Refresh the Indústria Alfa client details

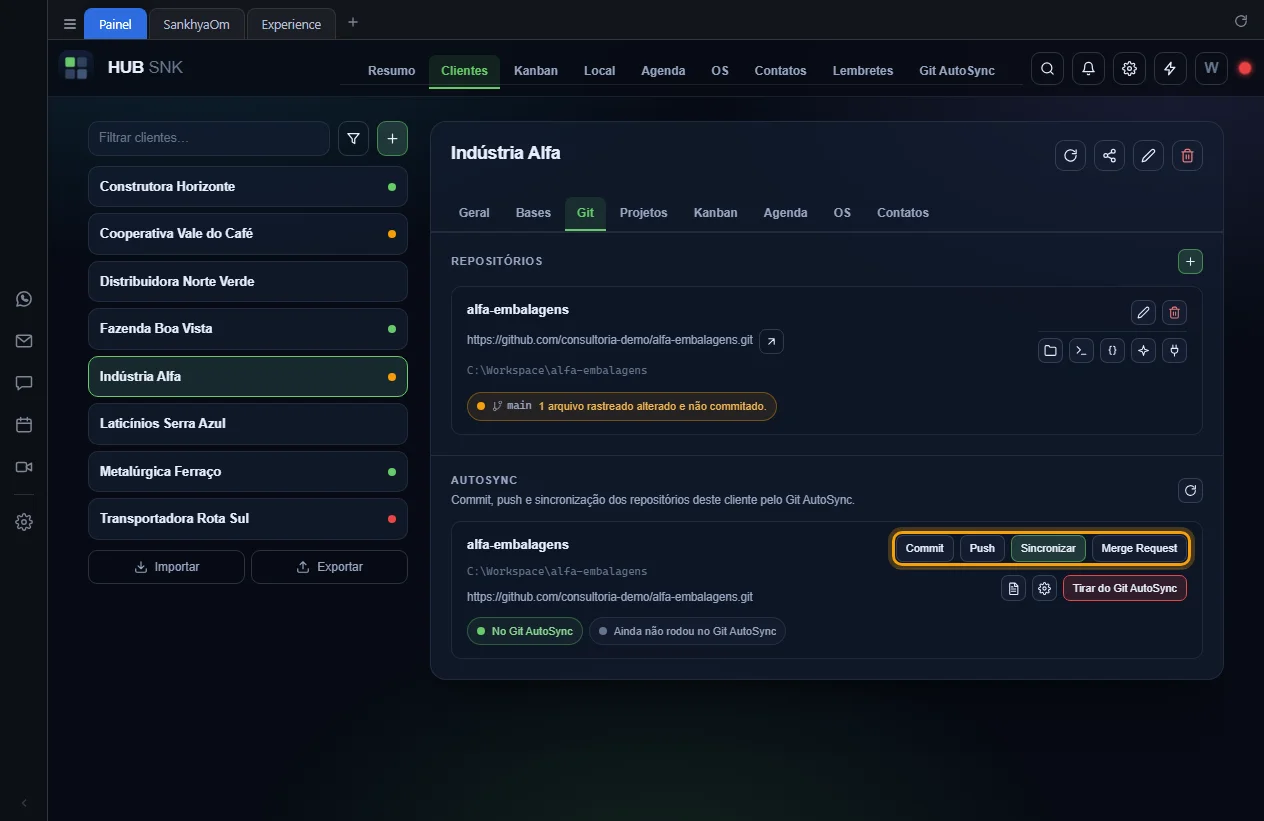pyautogui.click(x=1070, y=155)
